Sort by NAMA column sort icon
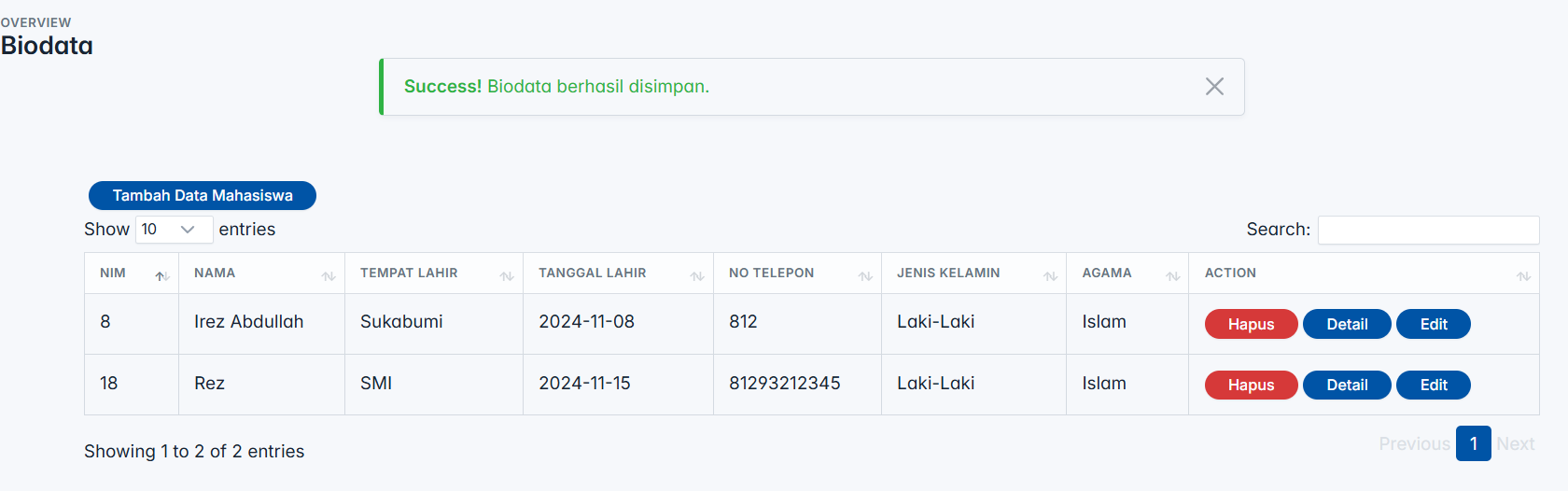This screenshot has width=1568, height=491. pyautogui.click(x=329, y=275)
